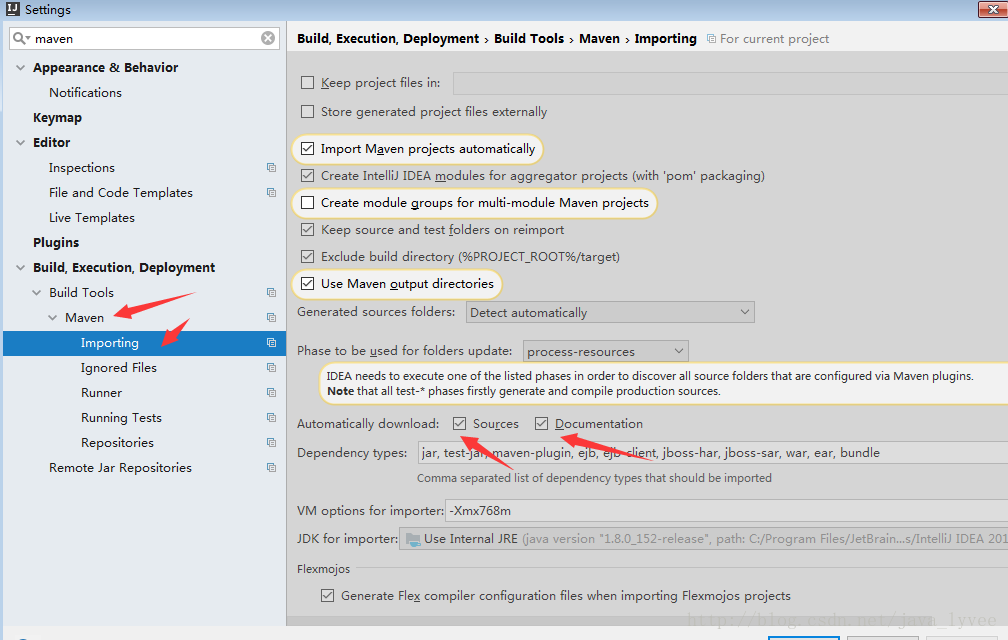Open Keymap settings page
Viewport: 1008px width, 640px height.
(x=57, y=118)
